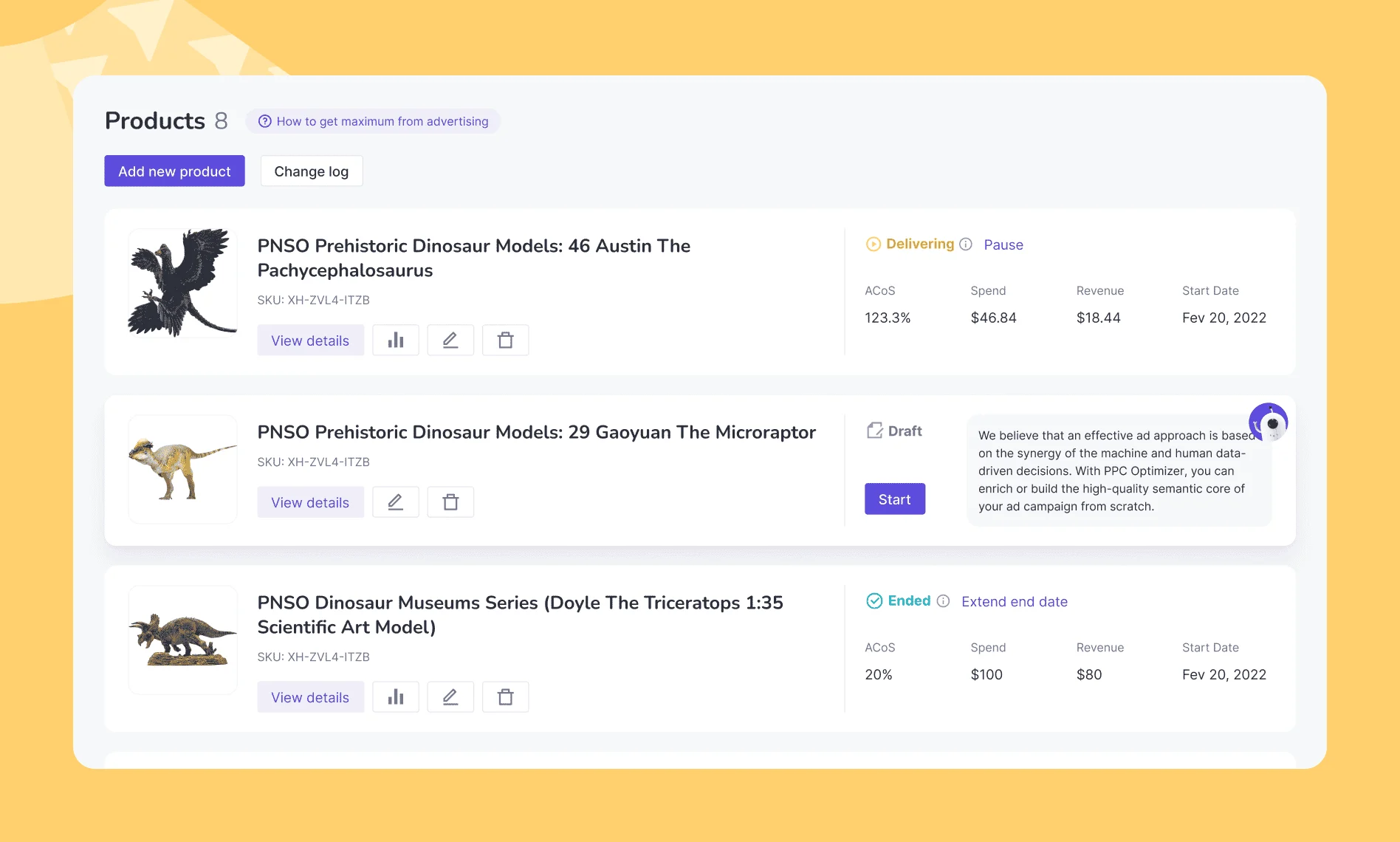Click the ACoS value 20%
1400x842 pixels.
coord(879,674)
